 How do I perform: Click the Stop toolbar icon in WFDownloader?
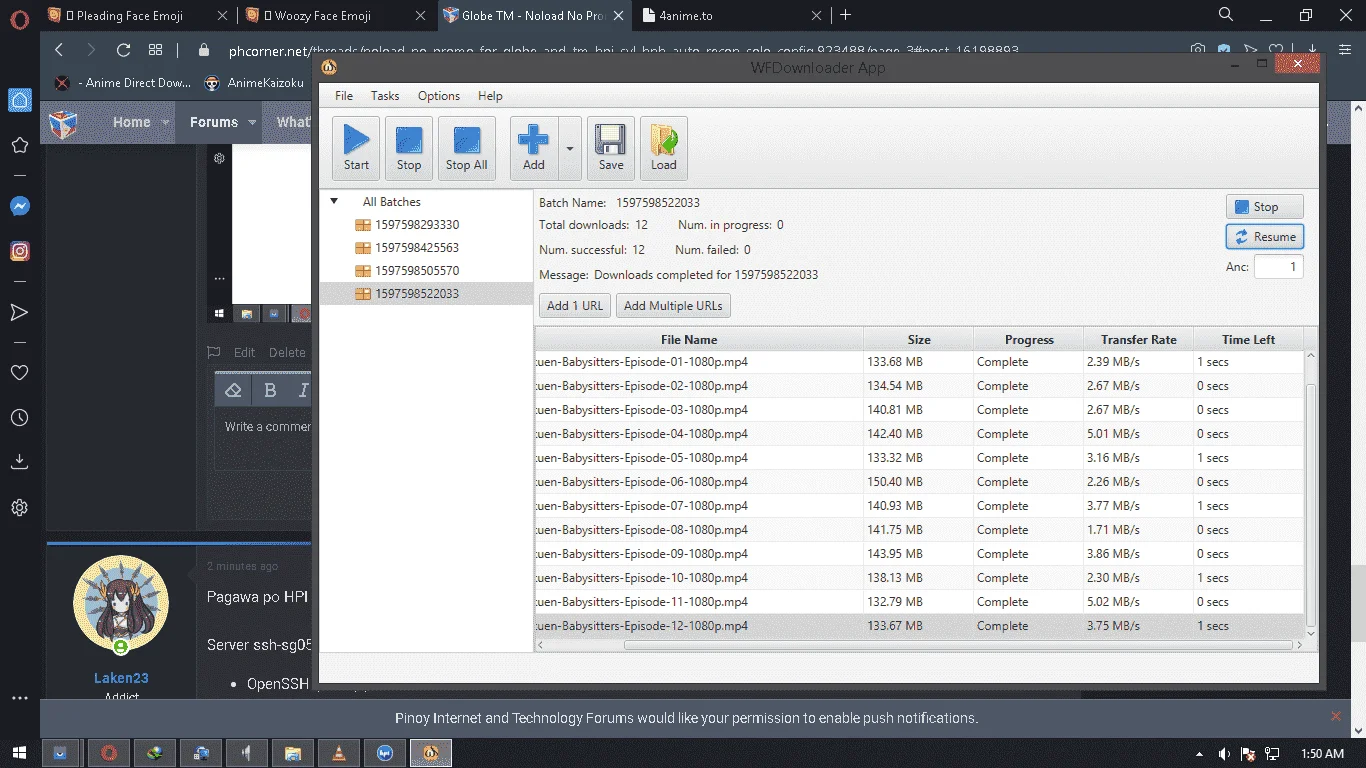[409, 148]
